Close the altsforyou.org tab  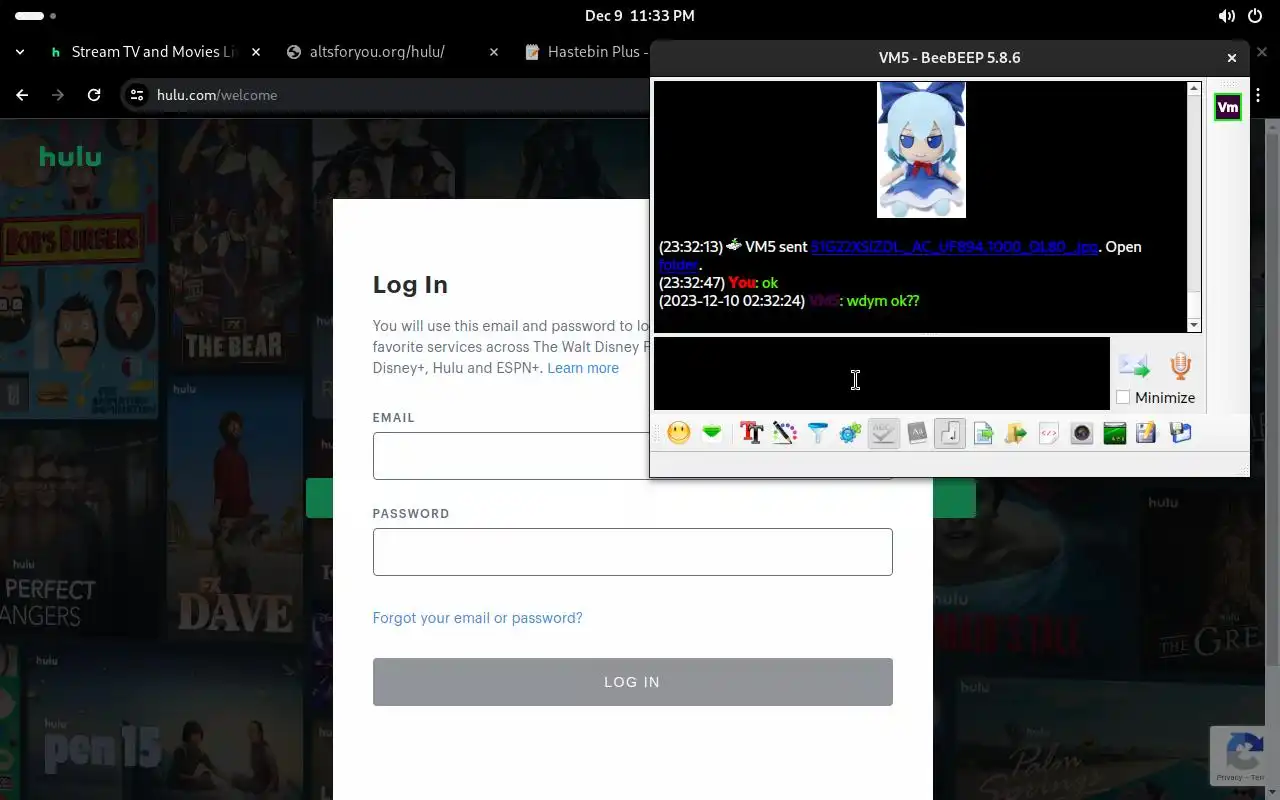493,52
